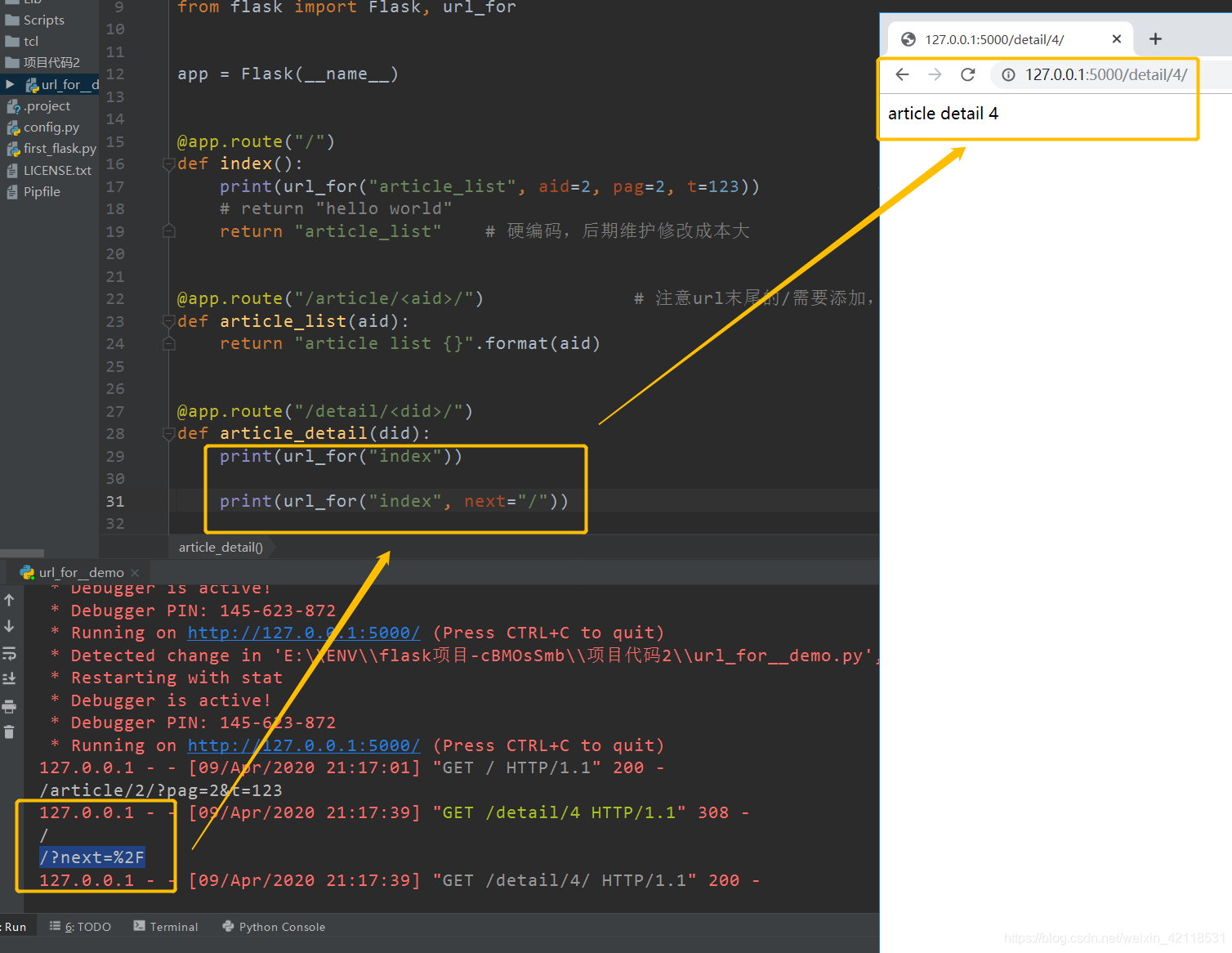1232x953 pixels.
Task: Click line number 31 in gutter
Action: click(115, 501)
